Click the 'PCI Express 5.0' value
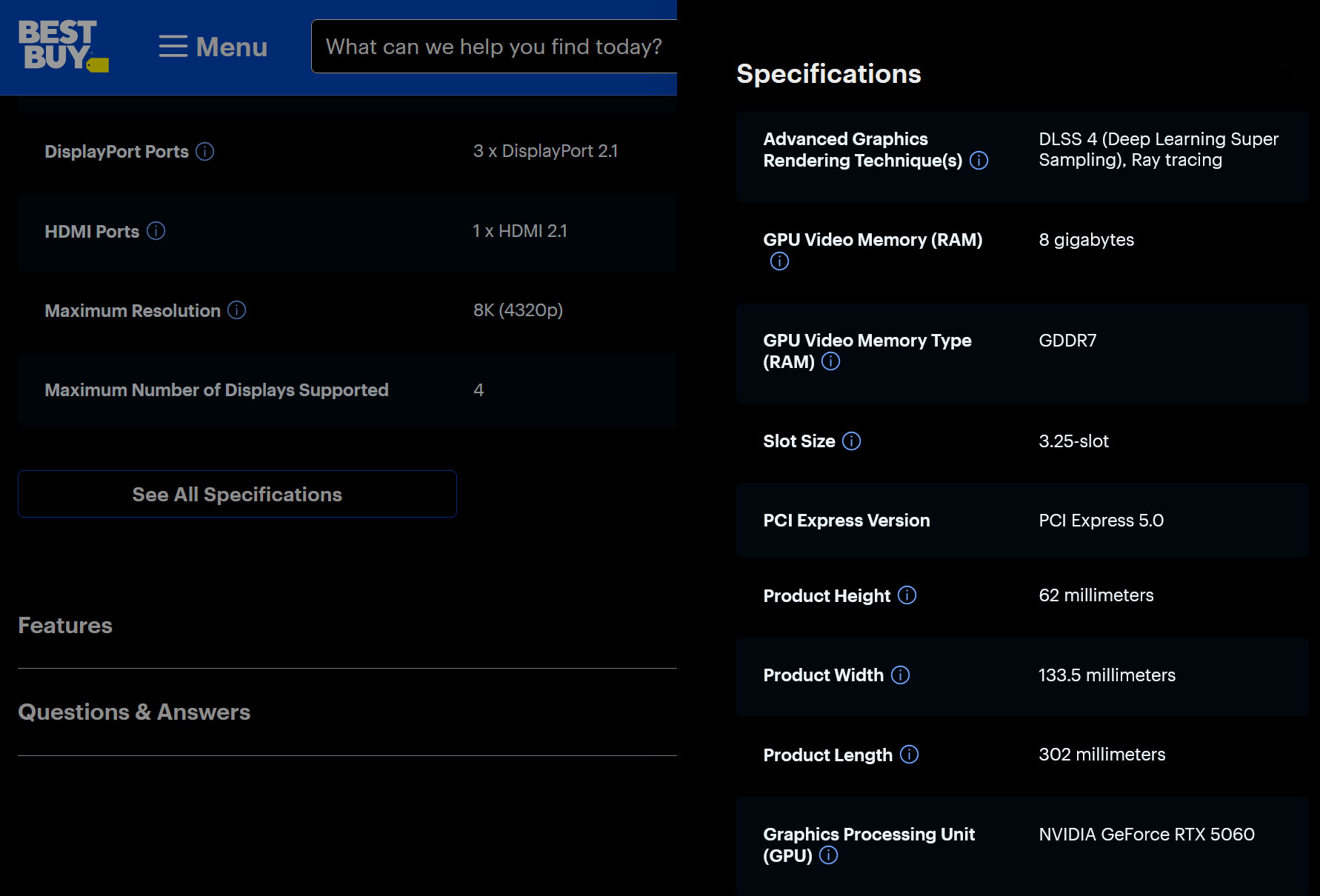Image resolution: width=1320 pixels, height=896 pixels. (1101, 521)
